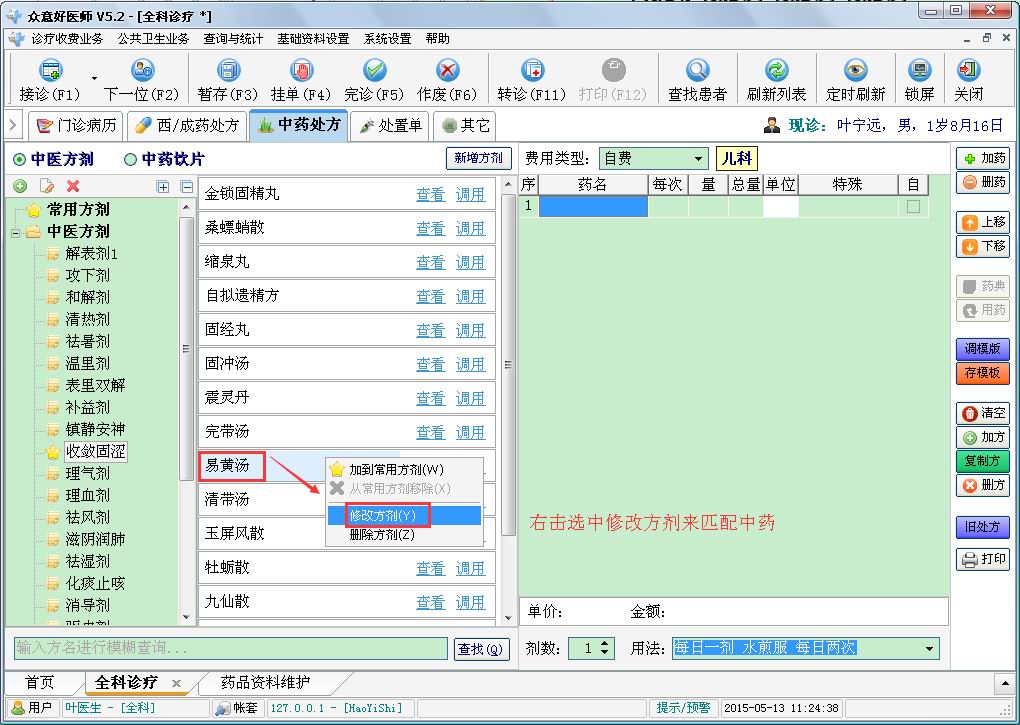The height and width of the screenshot is (725, 1020).
Task: Open the 费用类型 dropdown
Action: (x=697, y=159)
